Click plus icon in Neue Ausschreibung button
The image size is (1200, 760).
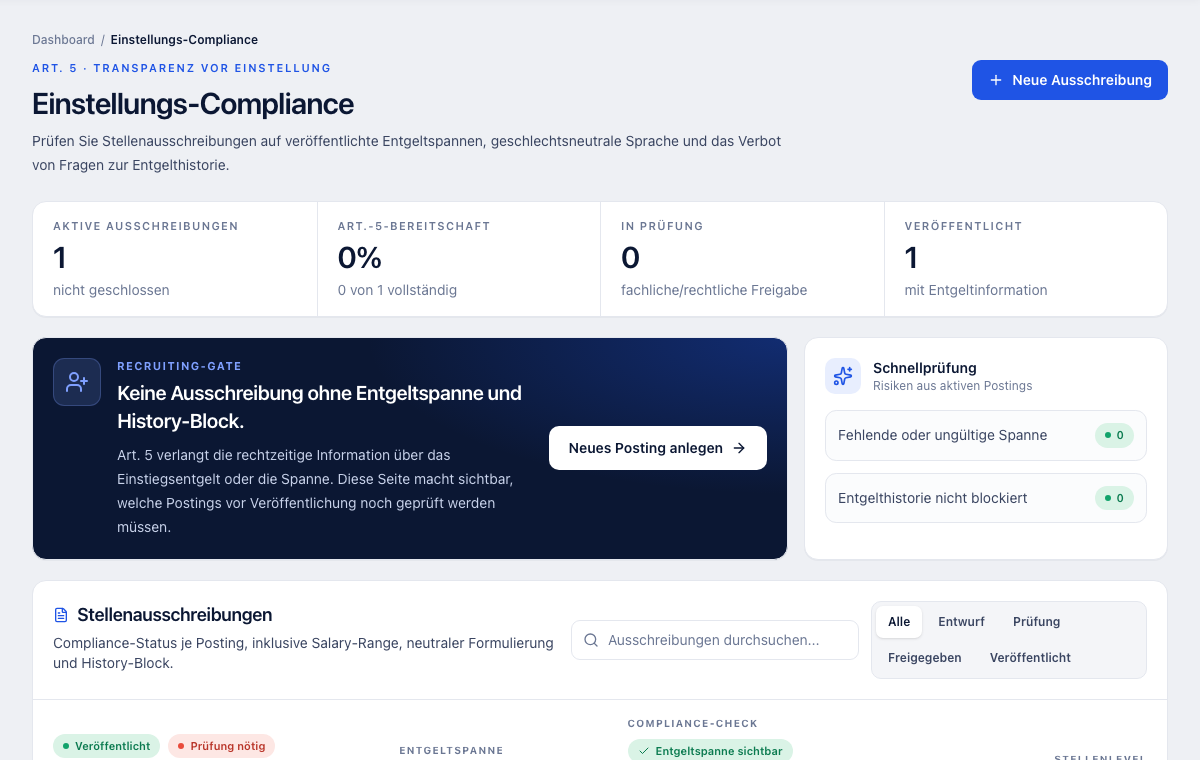pos(995,80)
